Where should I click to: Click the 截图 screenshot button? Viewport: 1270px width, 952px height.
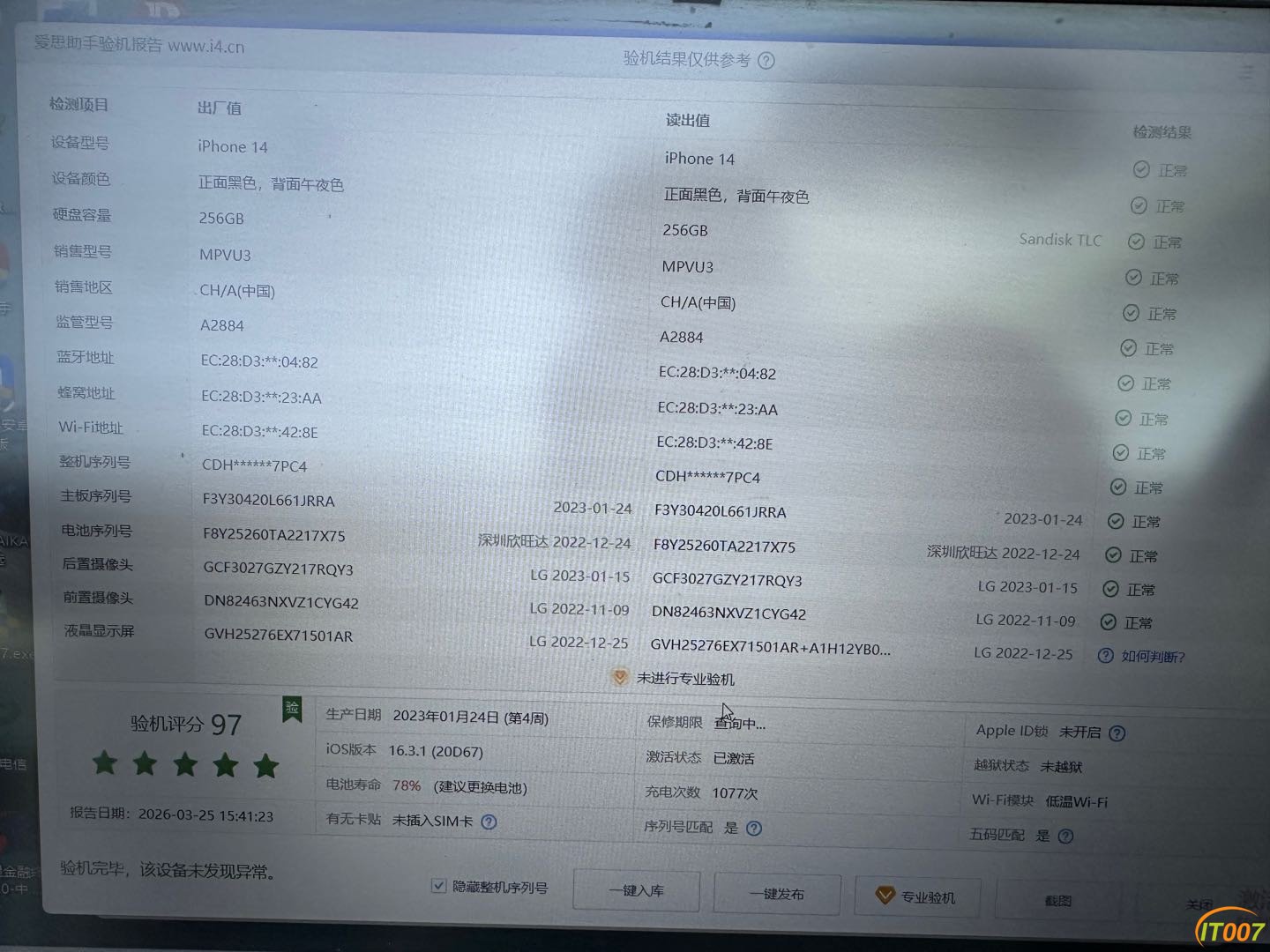tap(1057, 900)
